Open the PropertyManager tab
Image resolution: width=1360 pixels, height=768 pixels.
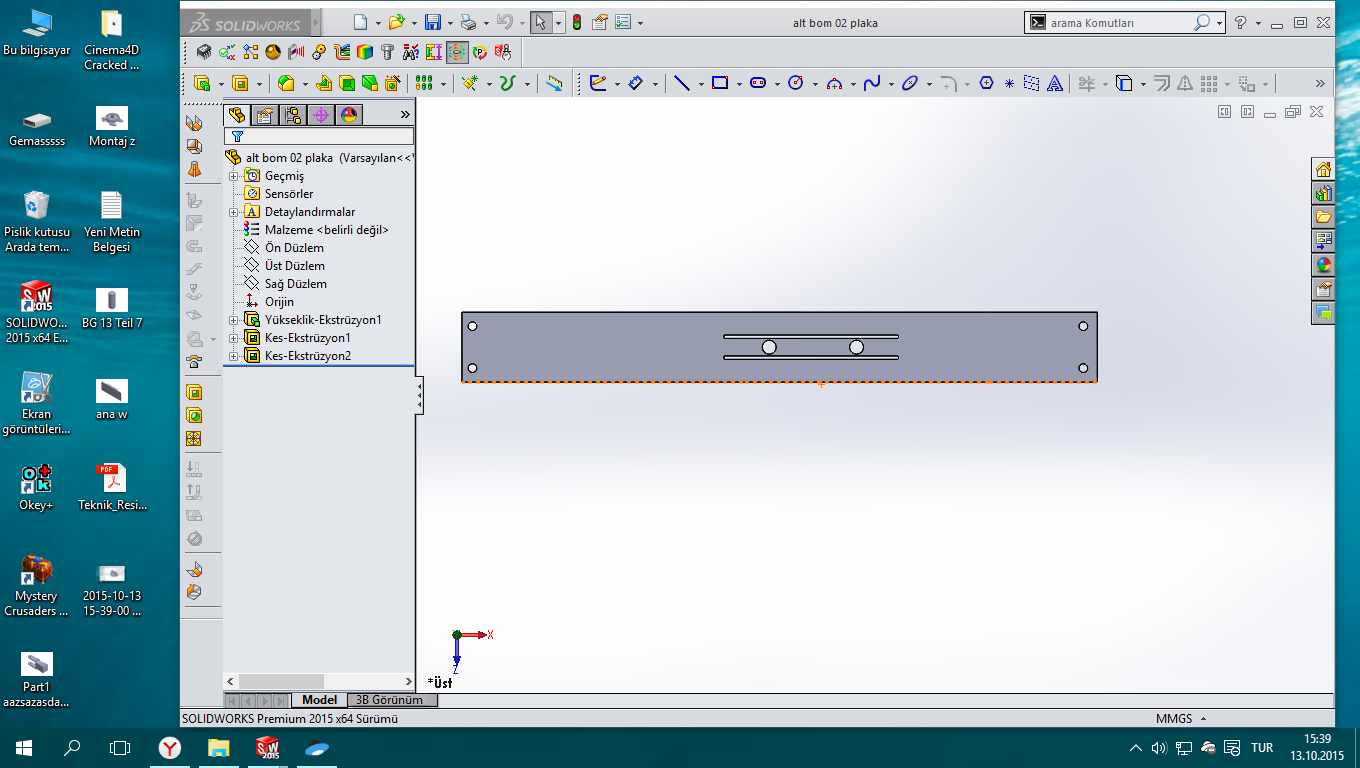pyautogui.click(x=265, y=115)
